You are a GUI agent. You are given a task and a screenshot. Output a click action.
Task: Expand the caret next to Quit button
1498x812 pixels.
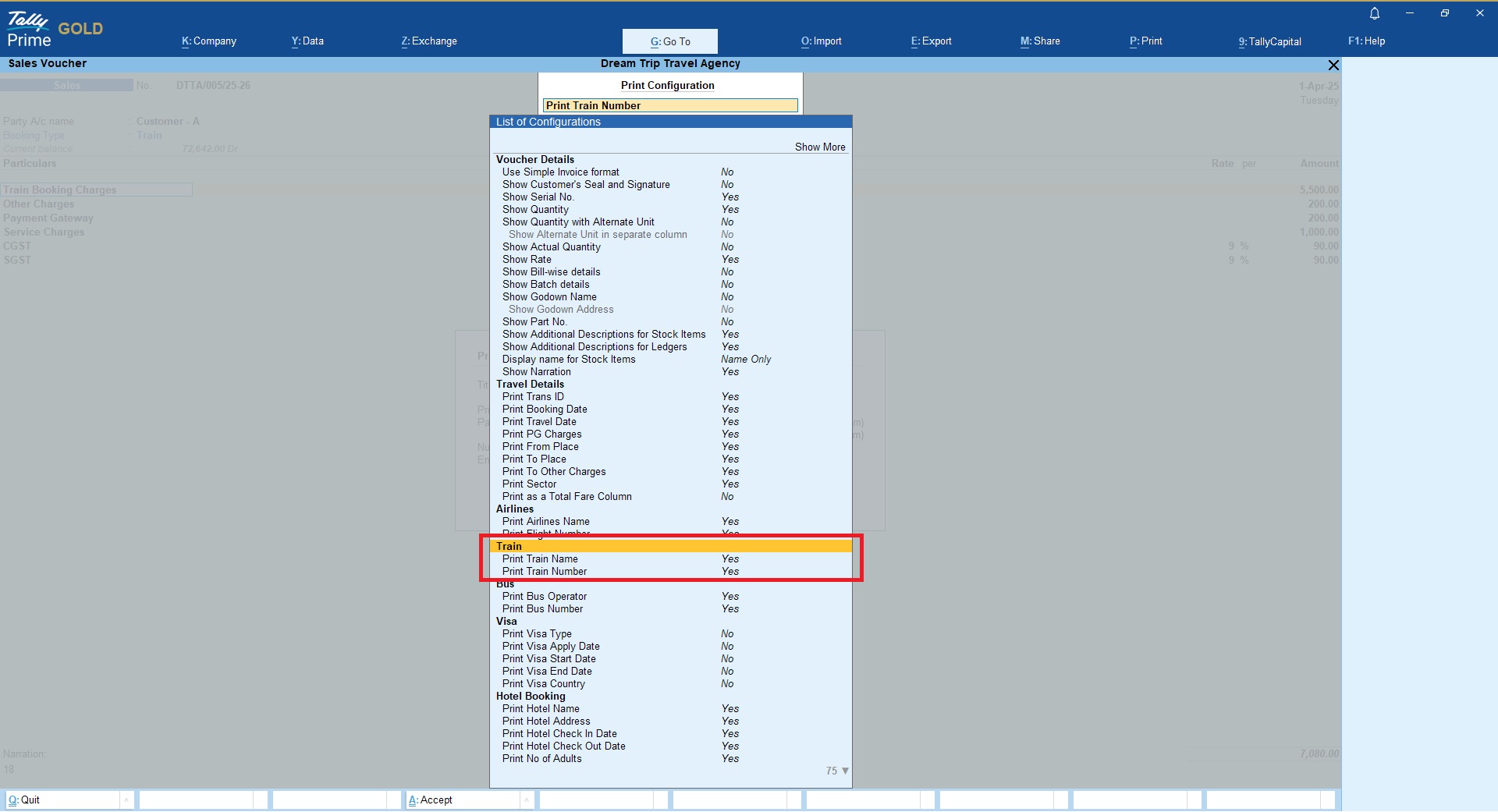coord(126,800)
